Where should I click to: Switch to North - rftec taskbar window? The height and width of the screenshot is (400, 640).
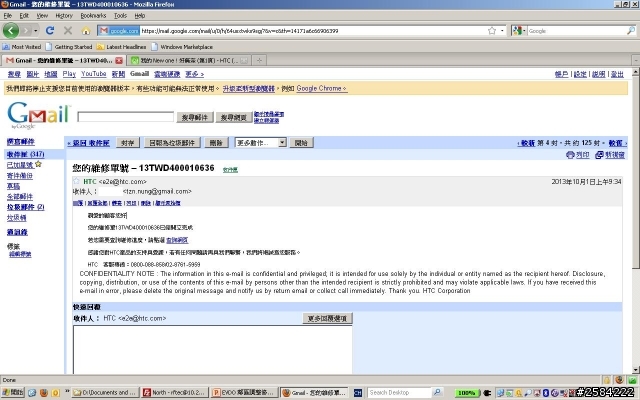[x=175, y=393]
